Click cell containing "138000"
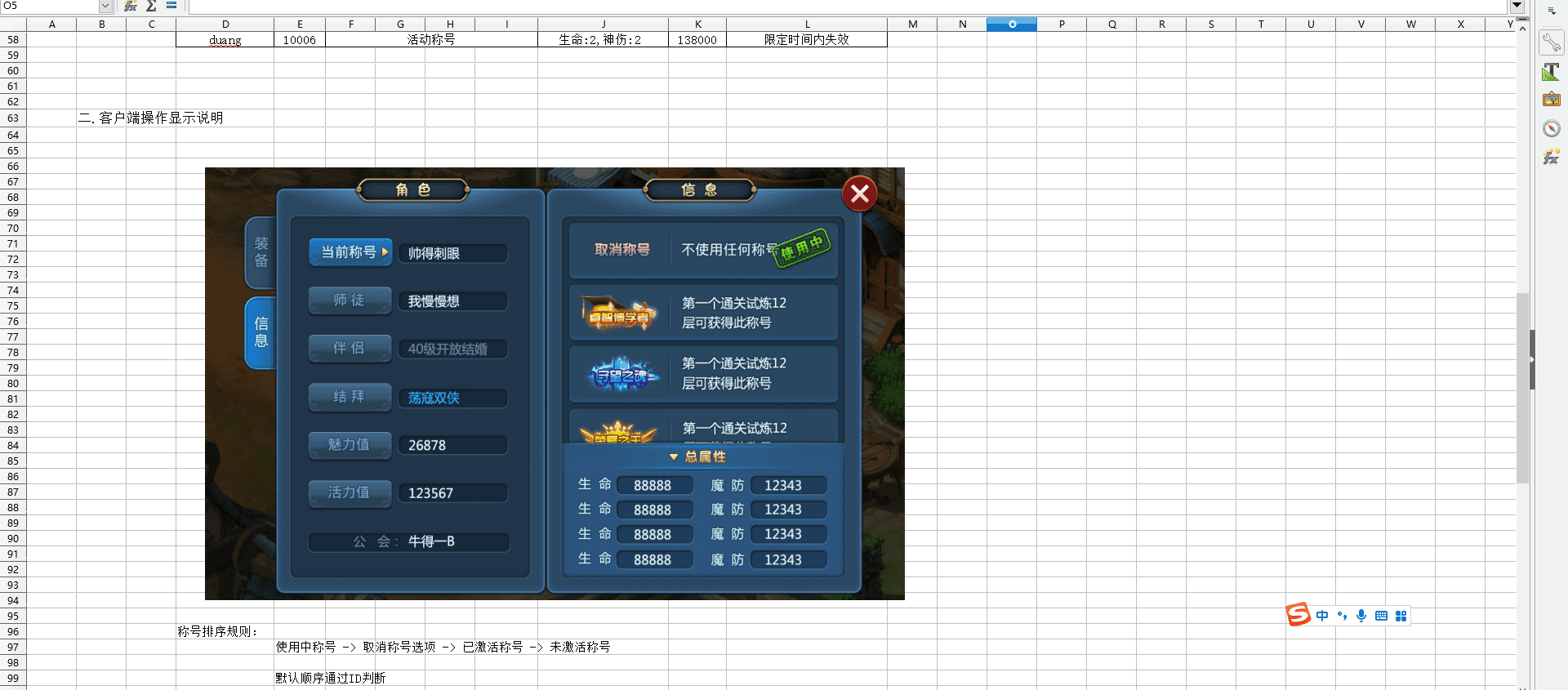 (697, 40)
